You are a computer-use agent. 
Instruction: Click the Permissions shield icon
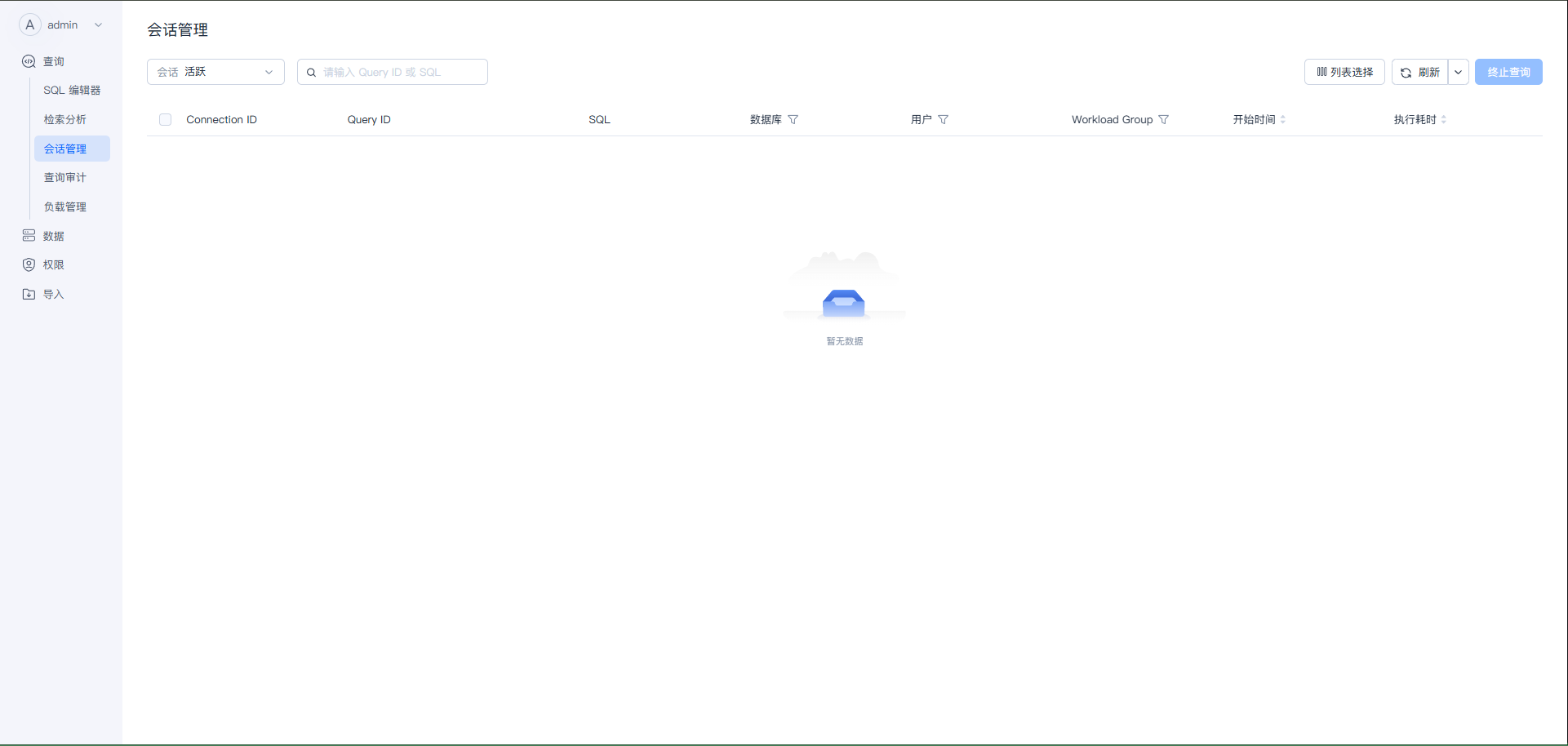click(x=29, y=264)
